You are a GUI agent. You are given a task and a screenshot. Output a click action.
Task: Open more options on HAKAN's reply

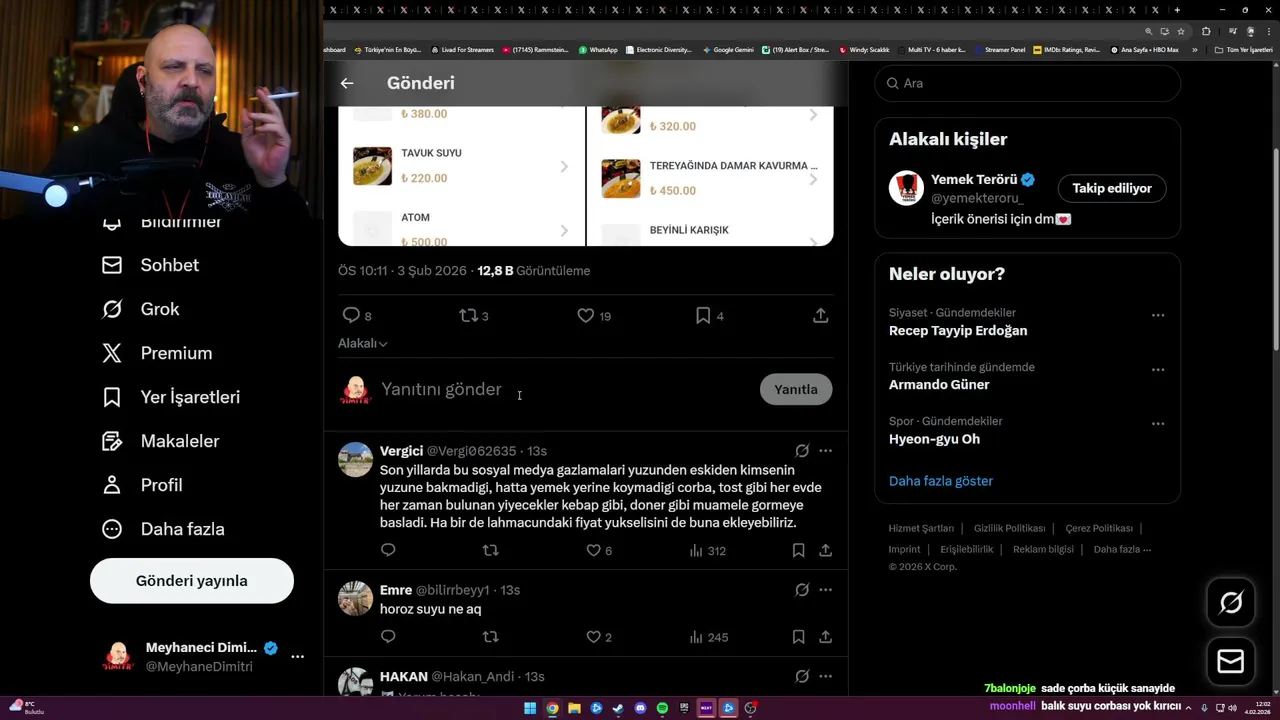825,677
